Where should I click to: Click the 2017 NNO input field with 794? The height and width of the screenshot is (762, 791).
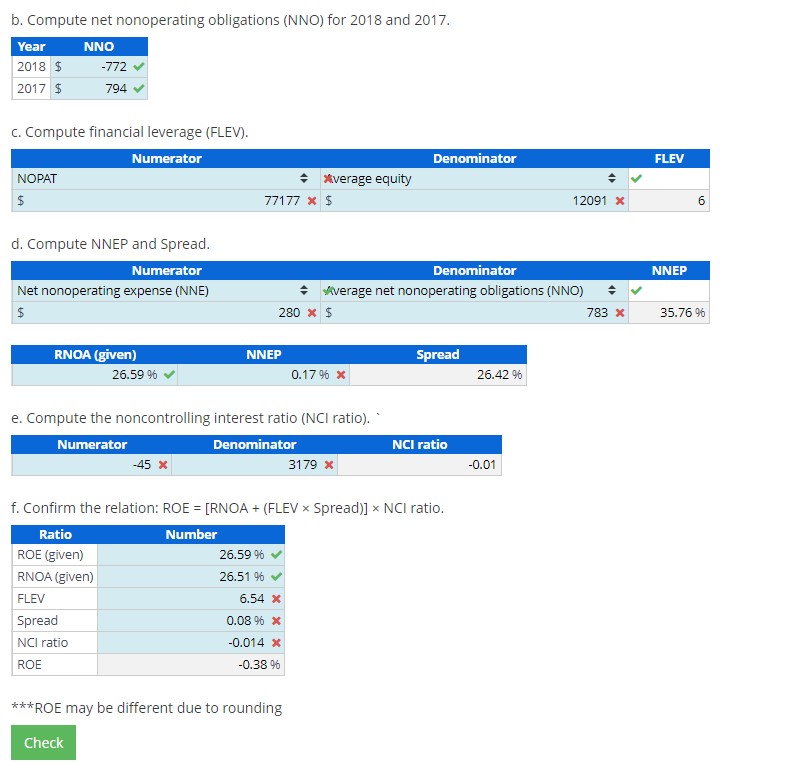pos(99,89)
